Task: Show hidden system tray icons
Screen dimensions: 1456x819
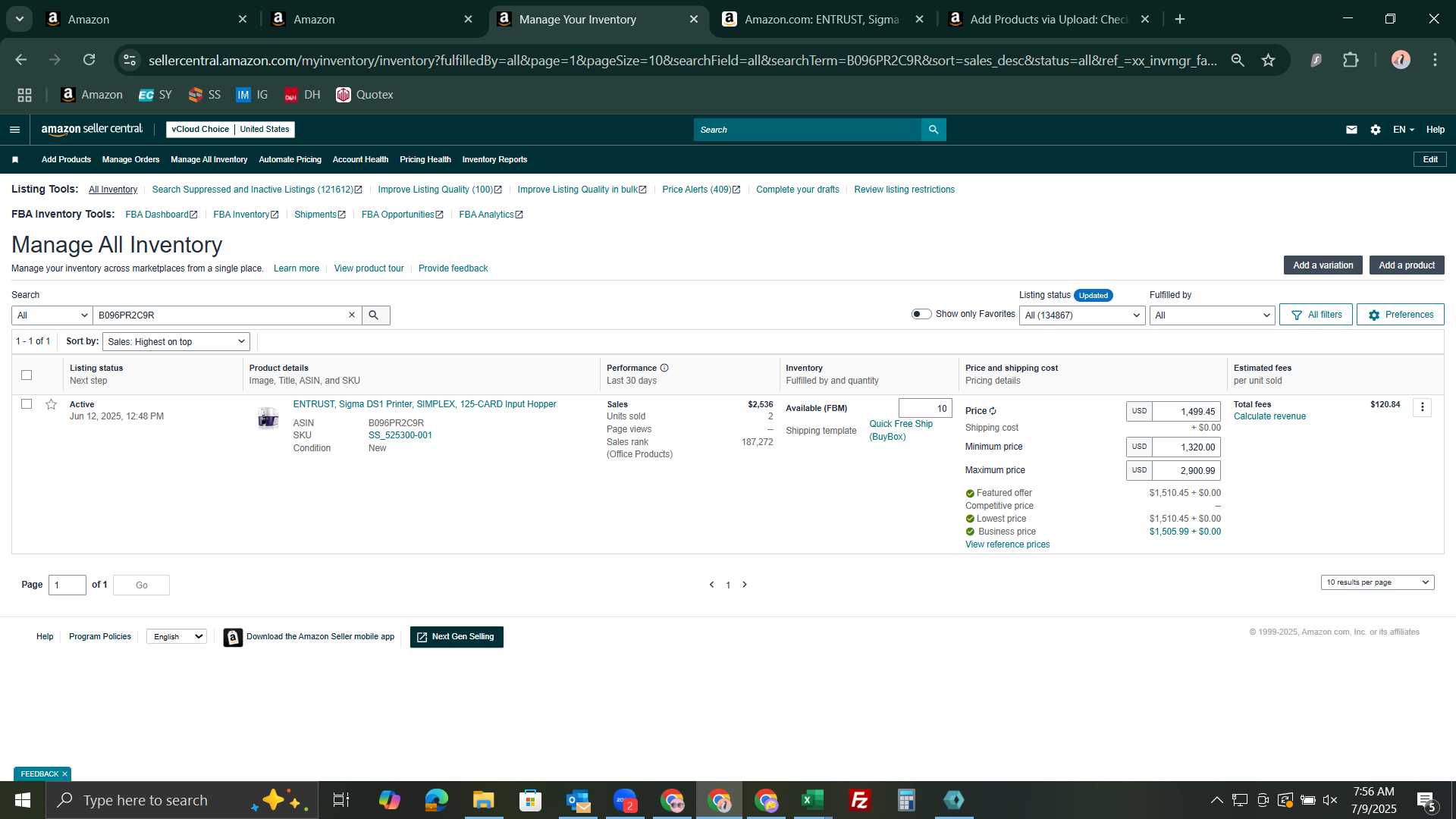Action: pyautogui.click(x=1216, y=800)
